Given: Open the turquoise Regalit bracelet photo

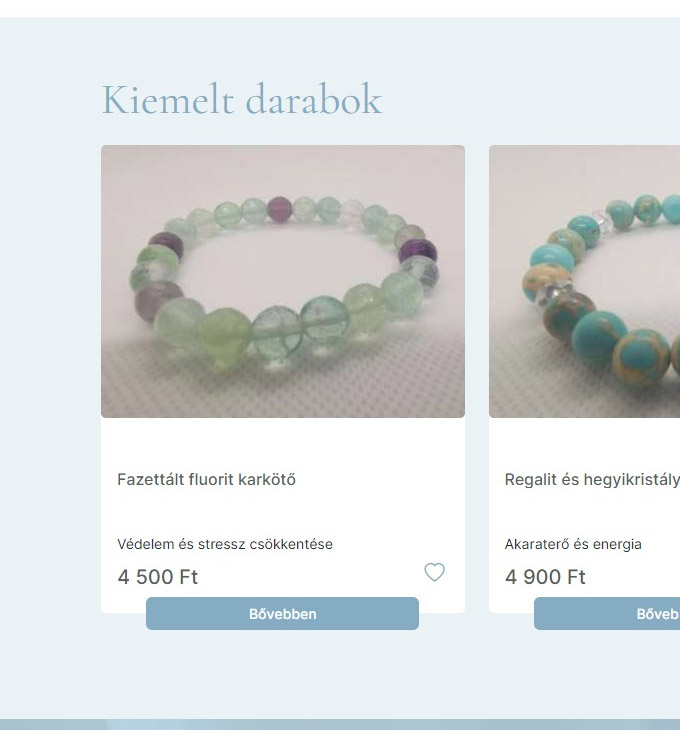Looking at the screenshot, I should 585,281.
